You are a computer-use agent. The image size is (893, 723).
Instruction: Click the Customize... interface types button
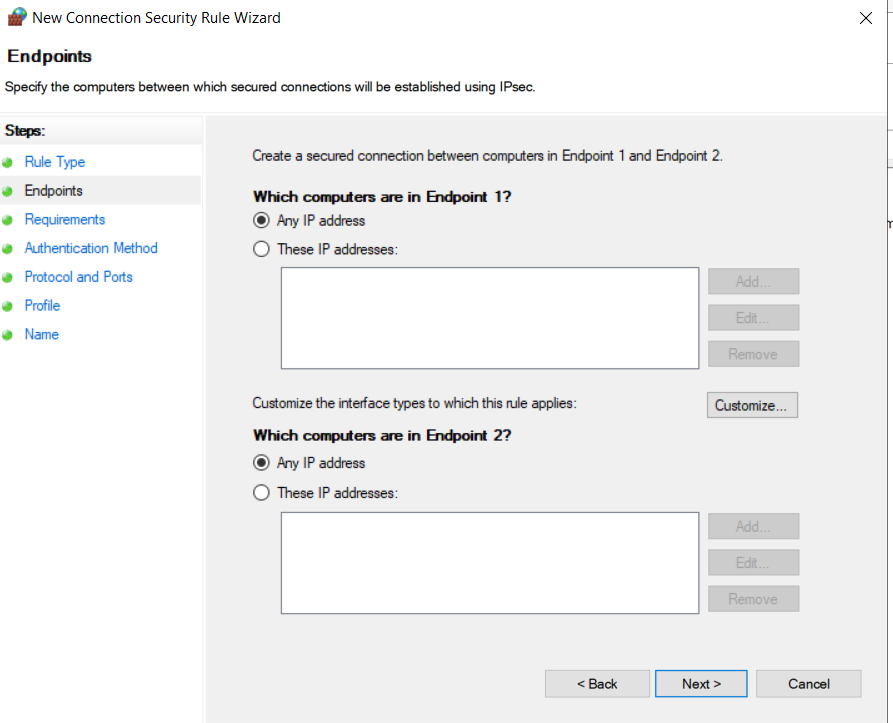coord(752,405)
